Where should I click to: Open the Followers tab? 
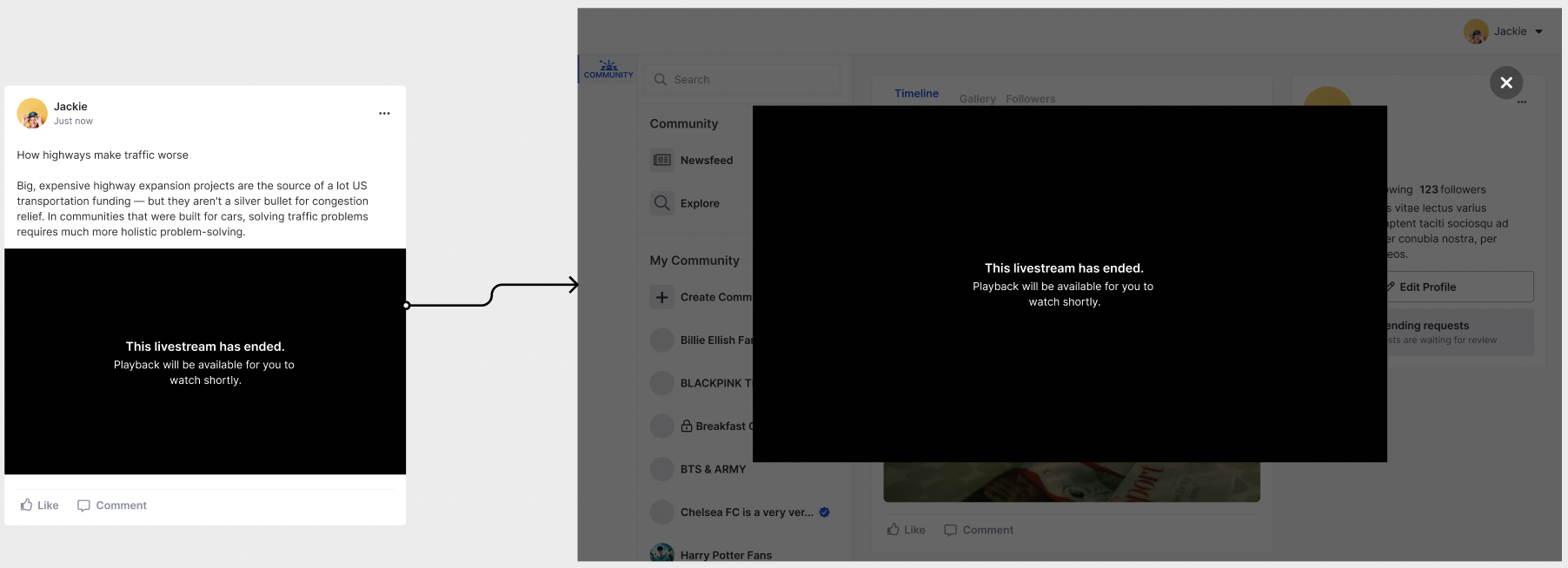click(1030, 99)
